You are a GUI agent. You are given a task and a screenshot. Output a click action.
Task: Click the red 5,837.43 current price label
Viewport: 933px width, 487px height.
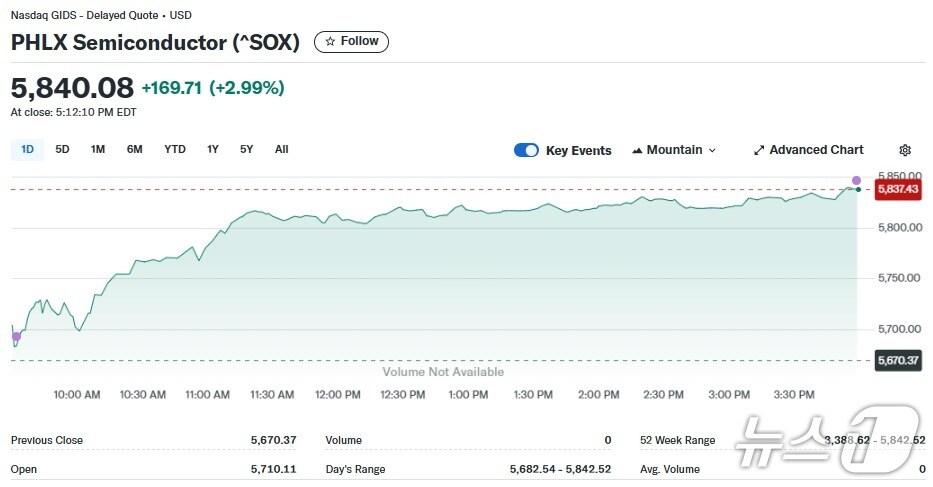pyautogui.click(x=898, y=189)
